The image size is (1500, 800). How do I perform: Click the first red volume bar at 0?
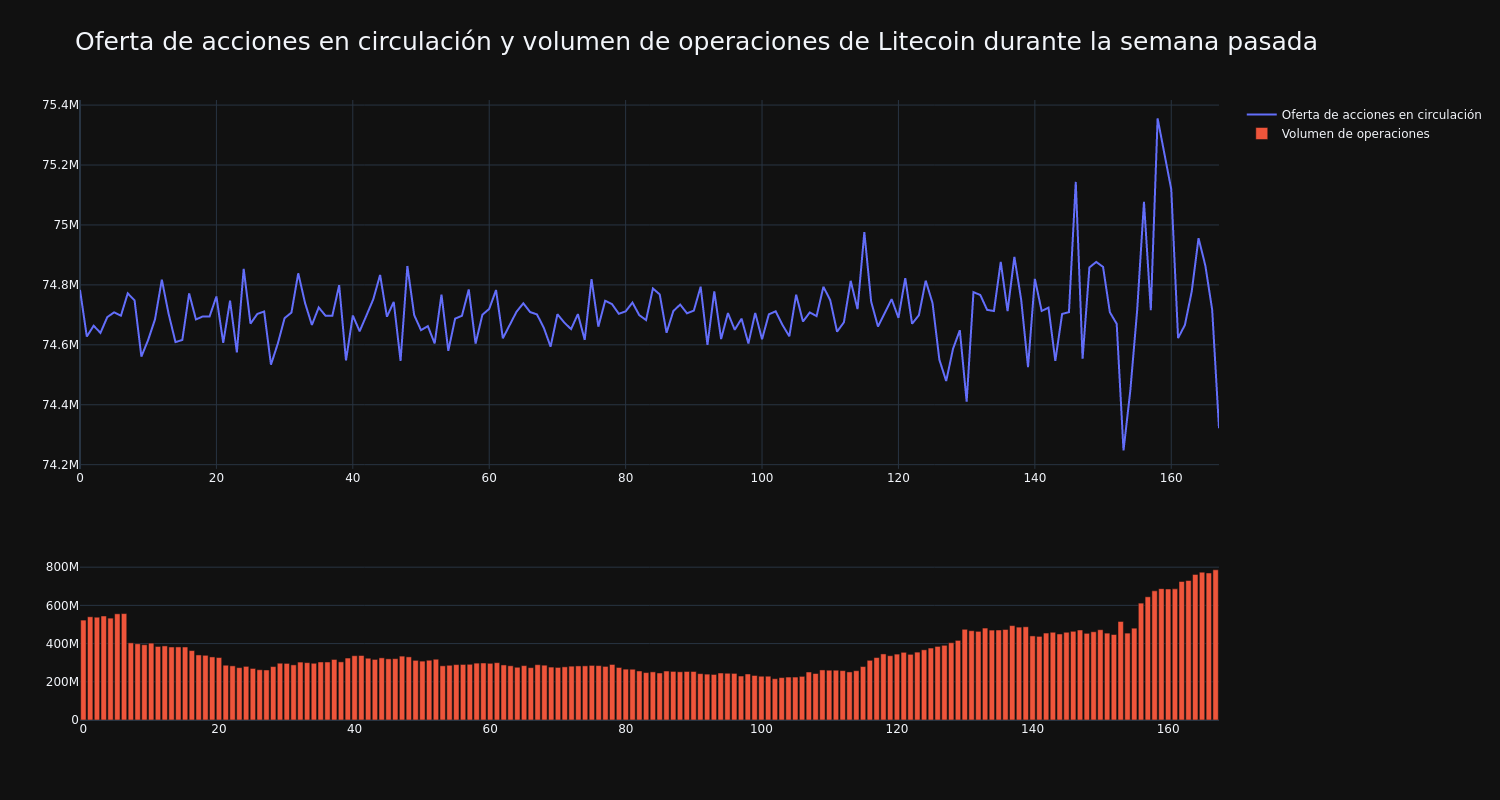point(83,670)
